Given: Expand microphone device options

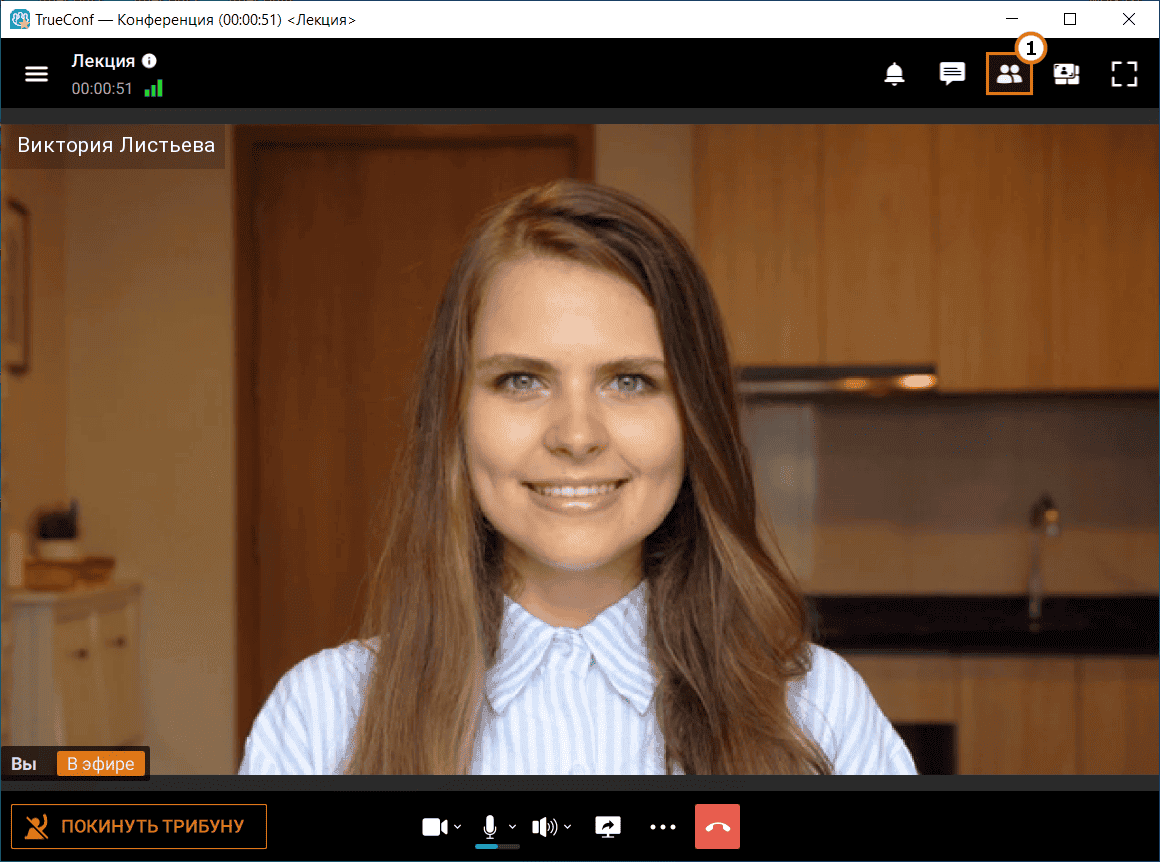Looking at the screenshot, I should pyautogui.click(x=513, y=826).
